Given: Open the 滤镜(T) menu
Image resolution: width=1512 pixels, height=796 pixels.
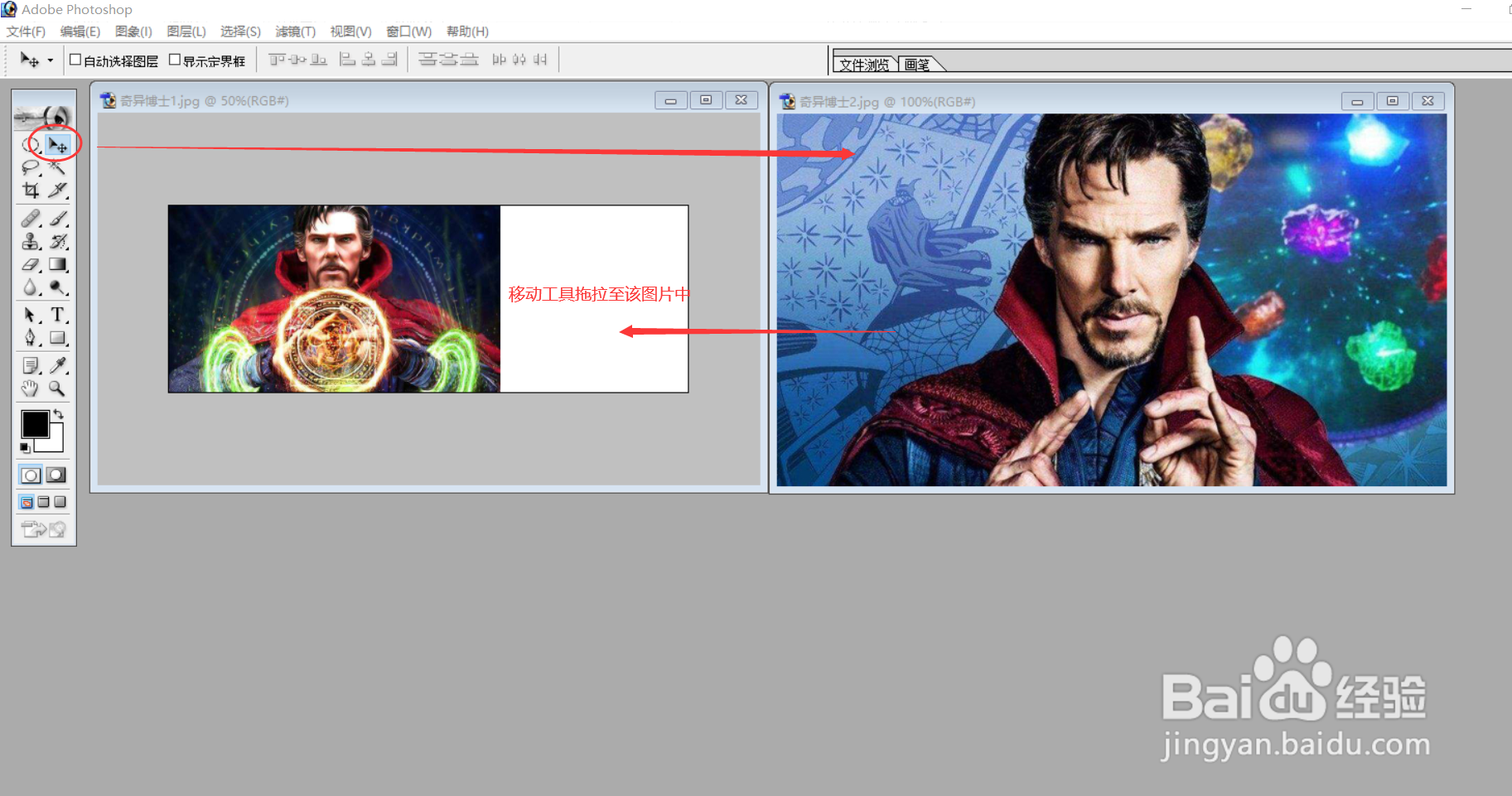Looking at the screenshot, I should pyautogui.click(x=296, y=31).
